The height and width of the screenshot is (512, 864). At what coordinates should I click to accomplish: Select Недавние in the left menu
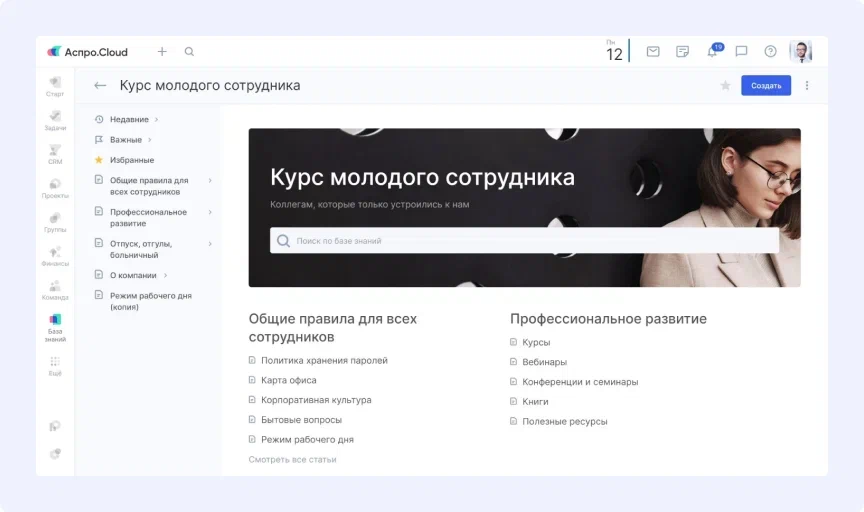[129, 120]
